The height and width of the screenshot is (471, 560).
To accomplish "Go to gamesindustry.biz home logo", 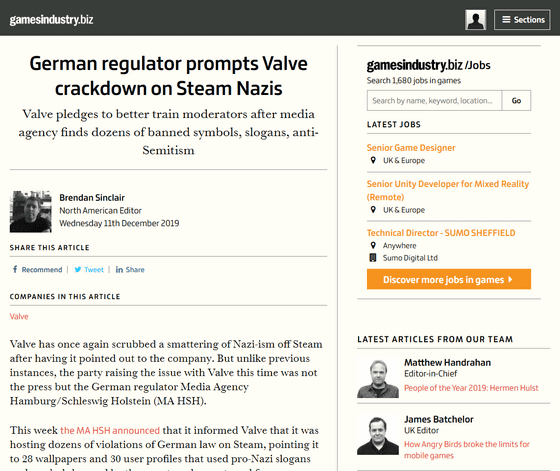I will 51,20.
